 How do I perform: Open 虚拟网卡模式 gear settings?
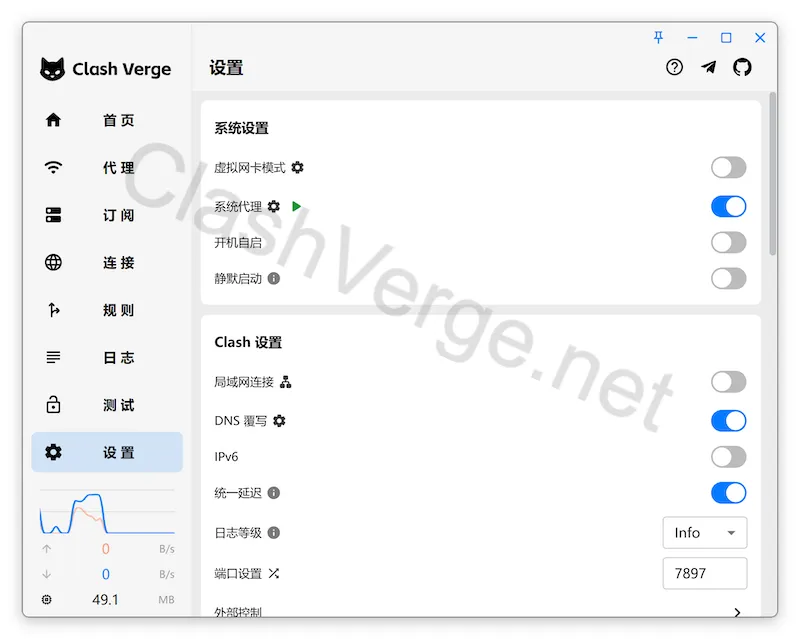[x=297, y=167]
